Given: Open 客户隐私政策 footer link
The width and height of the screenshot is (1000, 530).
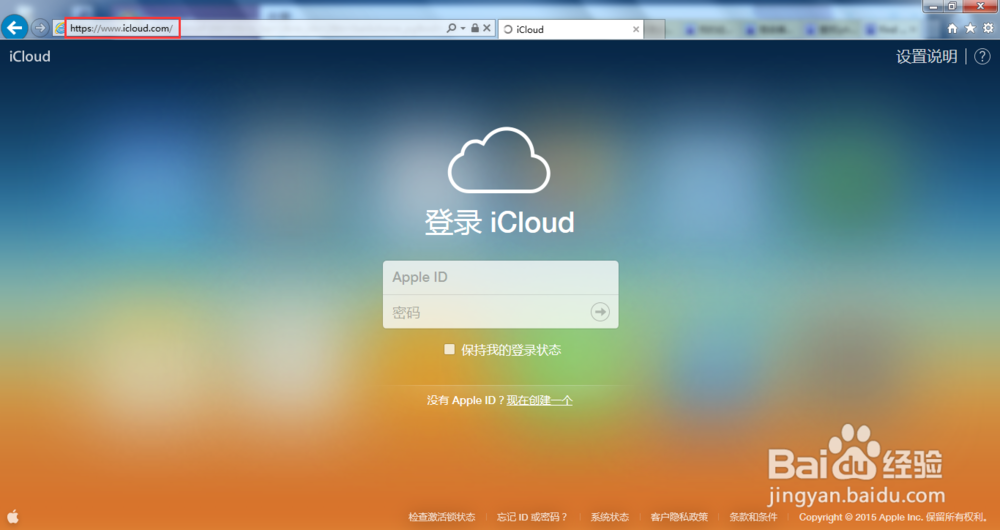Looking at the screenshot, I should point(679,517).
